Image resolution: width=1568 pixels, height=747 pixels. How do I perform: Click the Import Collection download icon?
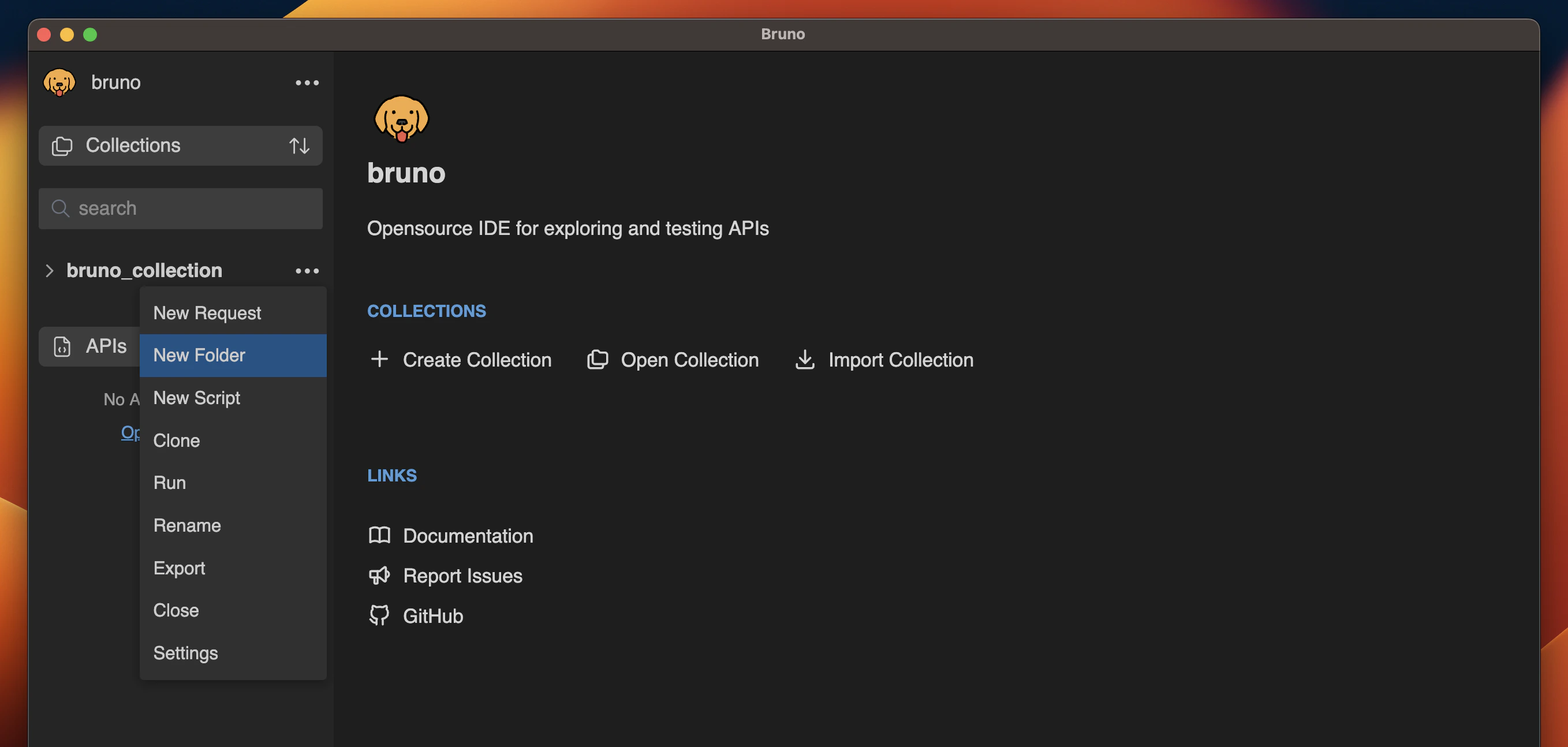[805, 359]
